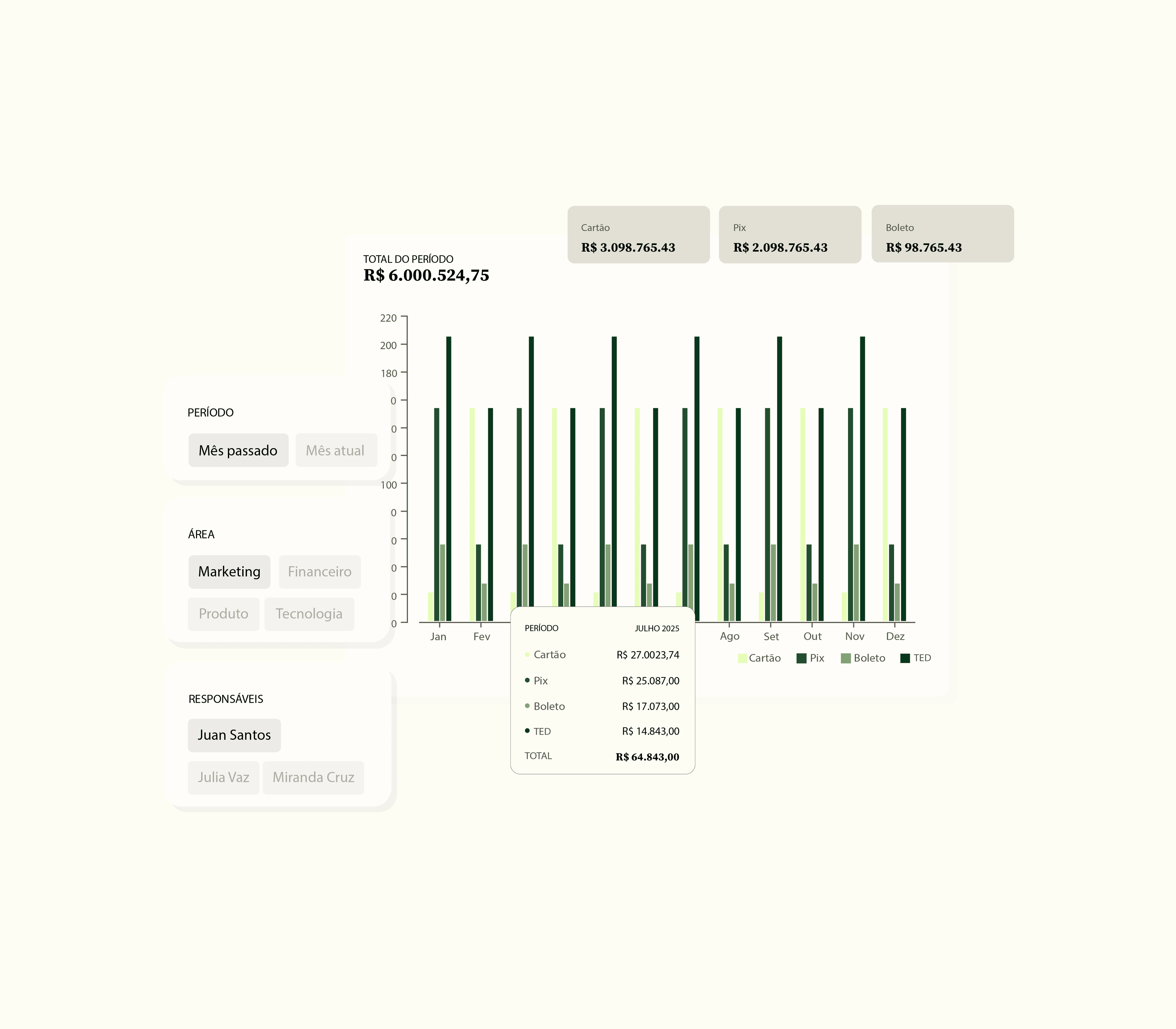
Task: Select Miranda Cruz as responsible
Action: pos(313,778)
